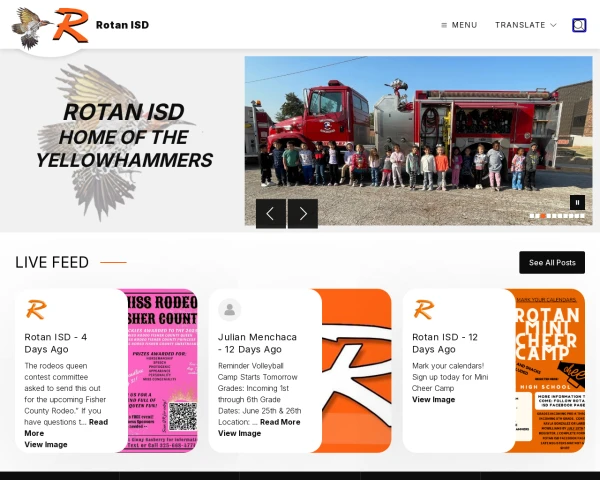This screenshot has width=600, height=480.
Task: Click the orange R logo in header
Action: (72, 25)
